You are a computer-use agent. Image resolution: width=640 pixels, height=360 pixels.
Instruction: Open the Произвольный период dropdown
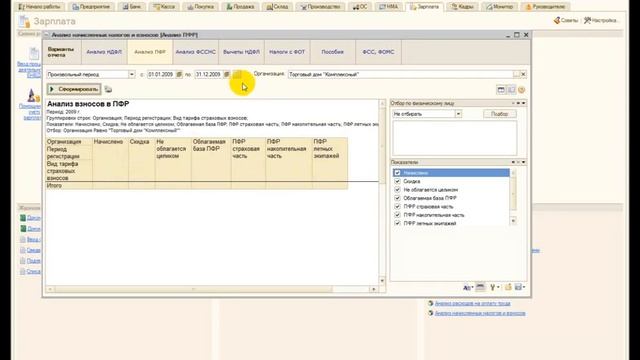[131, 75]
